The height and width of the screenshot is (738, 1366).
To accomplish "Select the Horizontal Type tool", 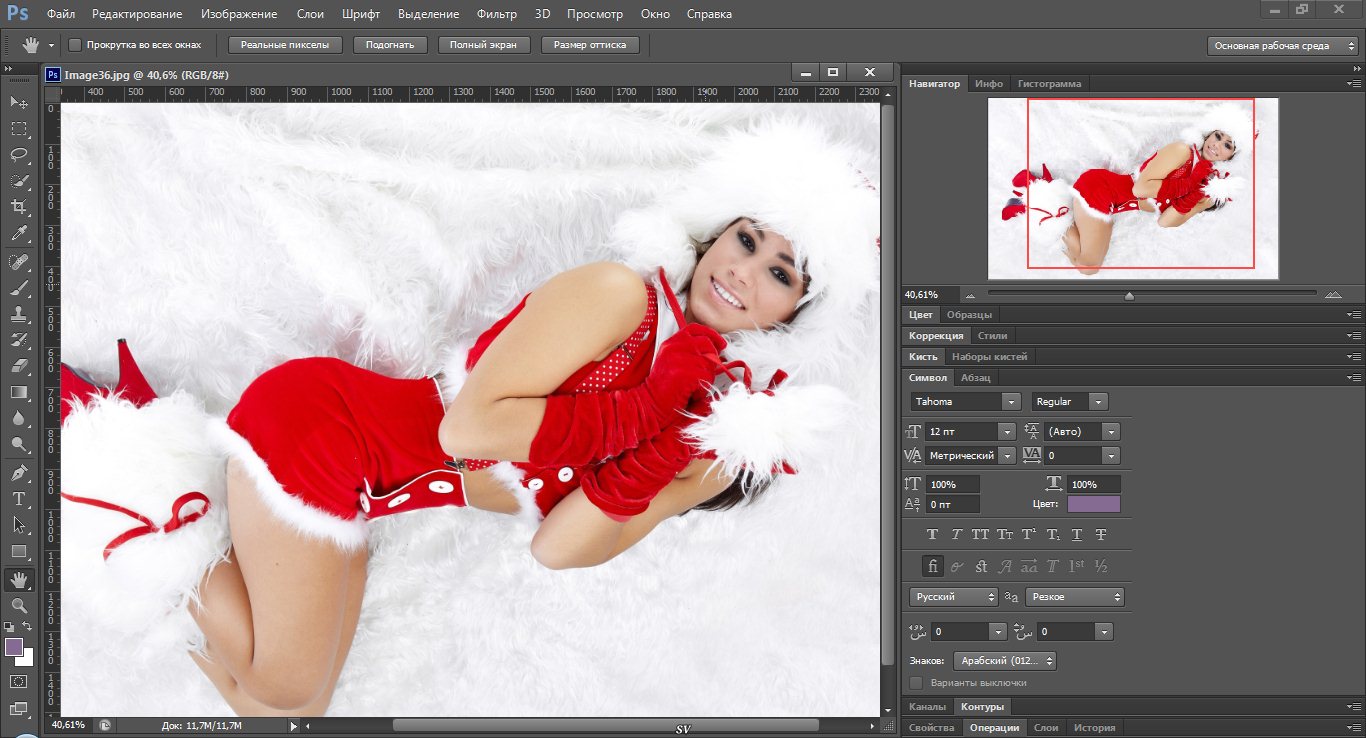I will pos(19,498).
